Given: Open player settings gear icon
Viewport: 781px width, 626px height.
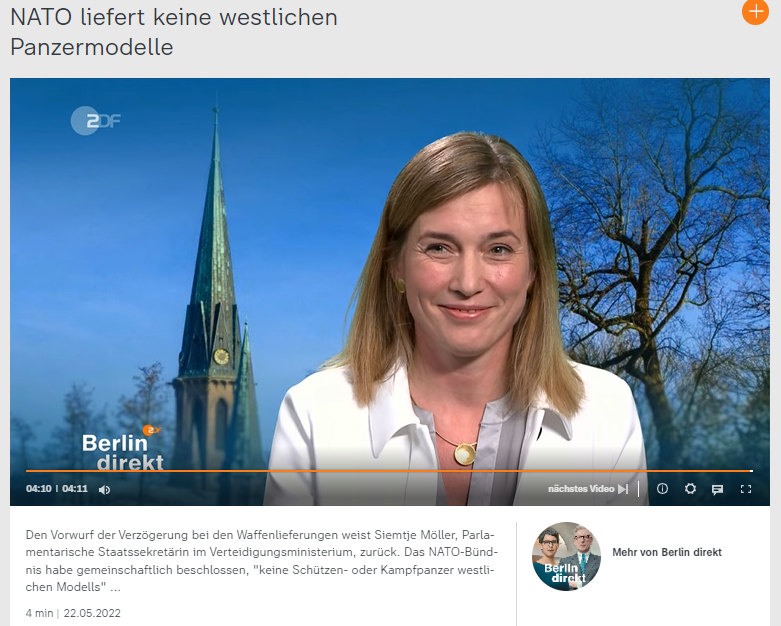Looking at the screenshot, I should tap(690, 489).
